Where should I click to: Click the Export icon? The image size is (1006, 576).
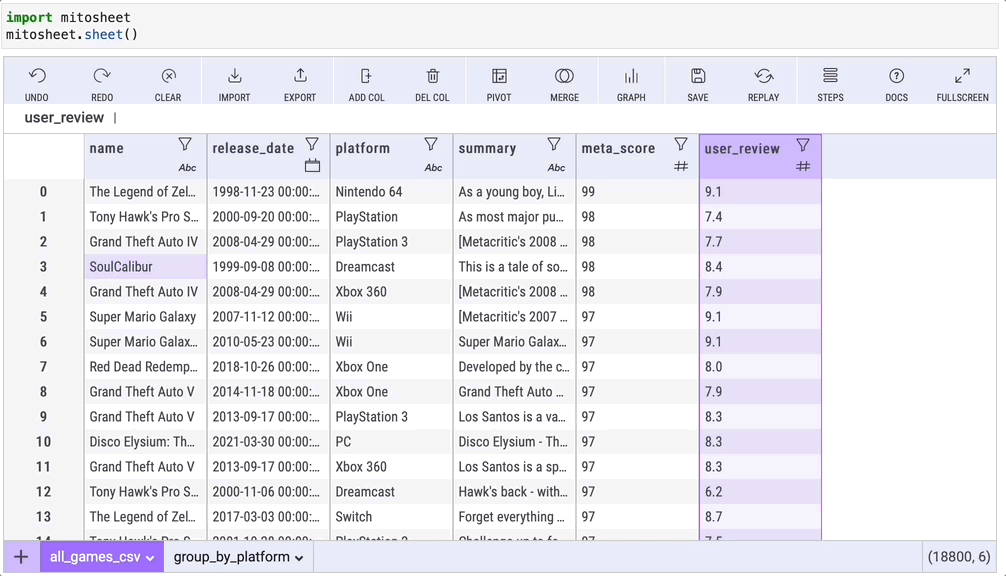tap(300, 77)
